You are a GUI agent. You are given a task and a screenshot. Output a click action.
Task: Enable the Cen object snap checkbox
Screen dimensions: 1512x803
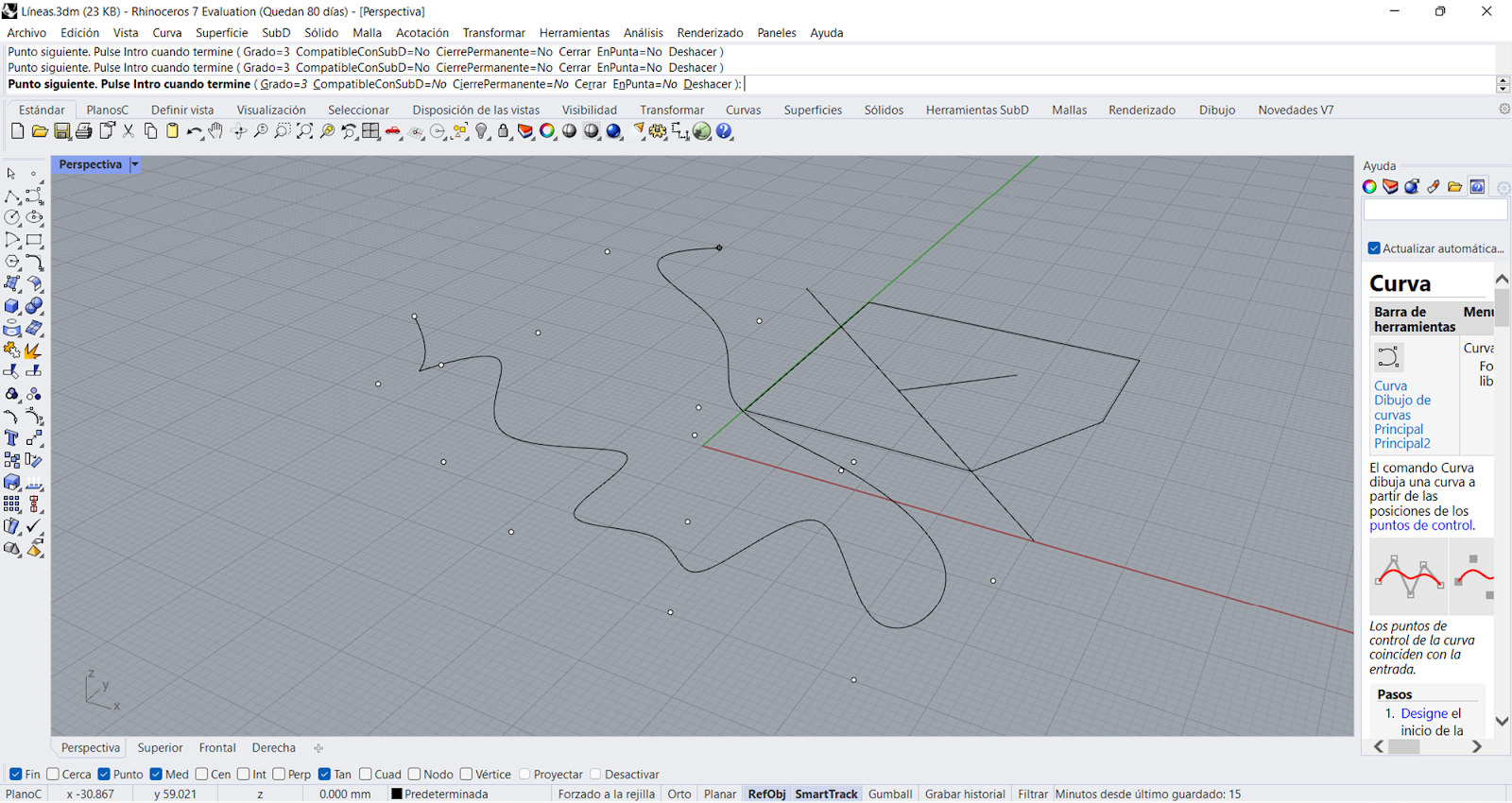[x=201, y=774]
